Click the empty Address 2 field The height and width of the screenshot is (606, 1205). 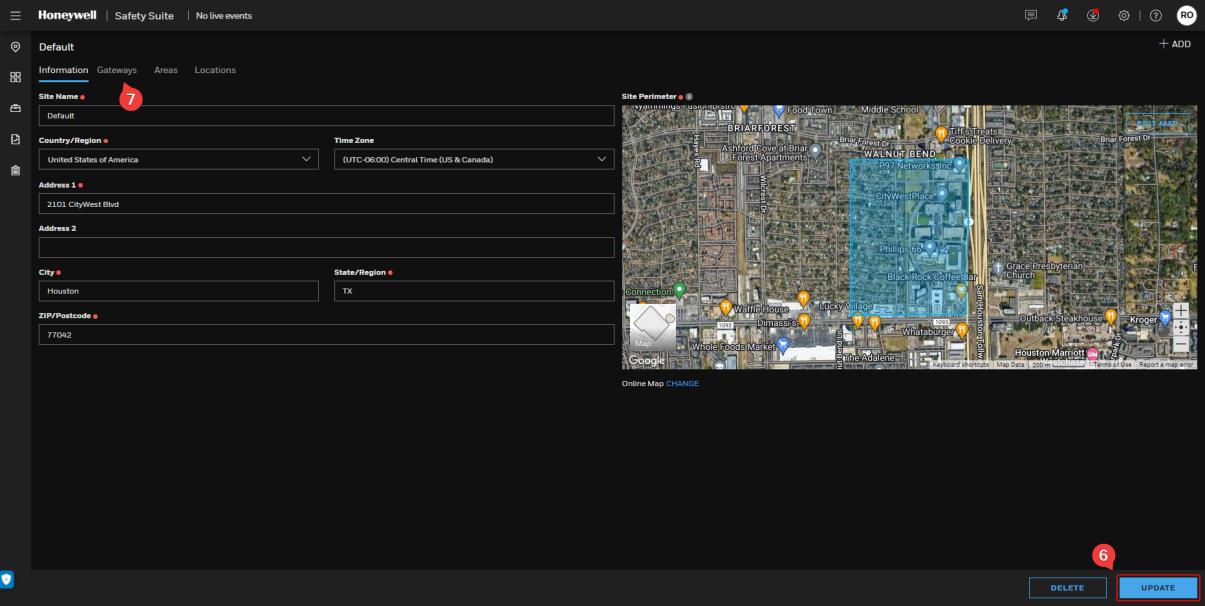[326, 247]
